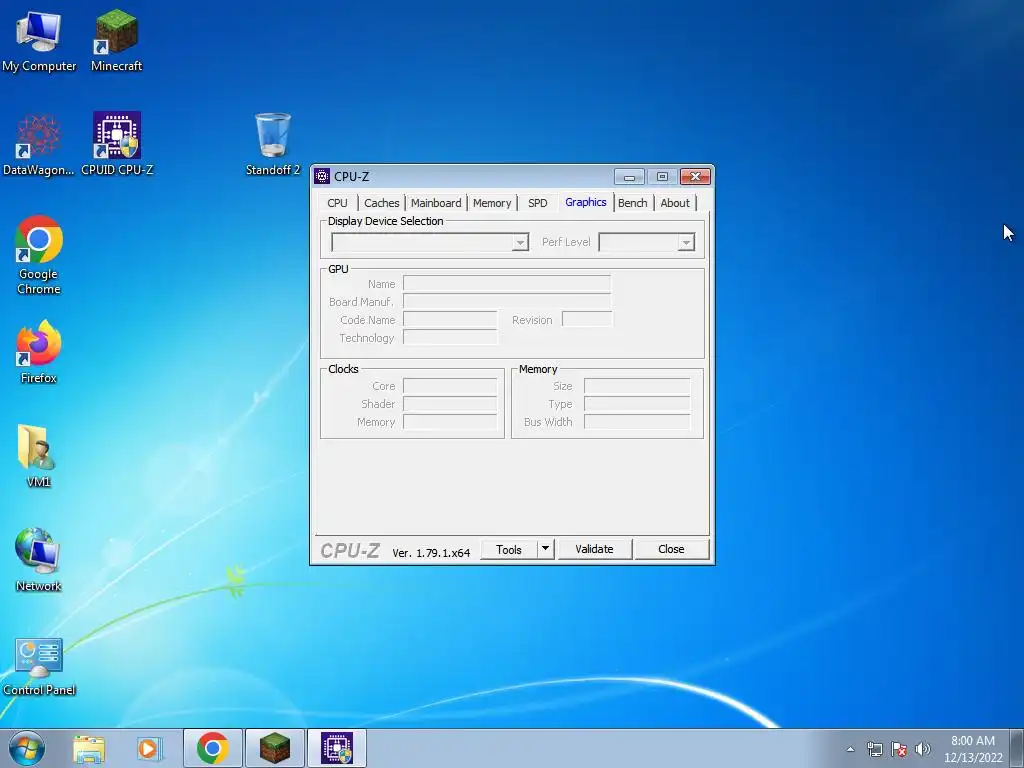Click the memory Type field
This screenshot has height=768, width=1024.
(x=637, y=404)
